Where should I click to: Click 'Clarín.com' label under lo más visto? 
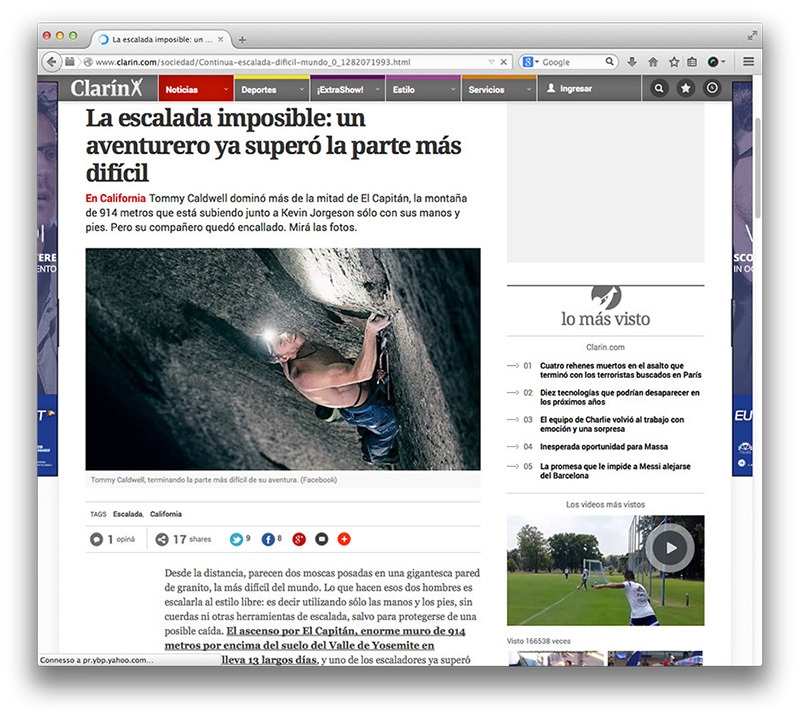(x=605, y=347)
